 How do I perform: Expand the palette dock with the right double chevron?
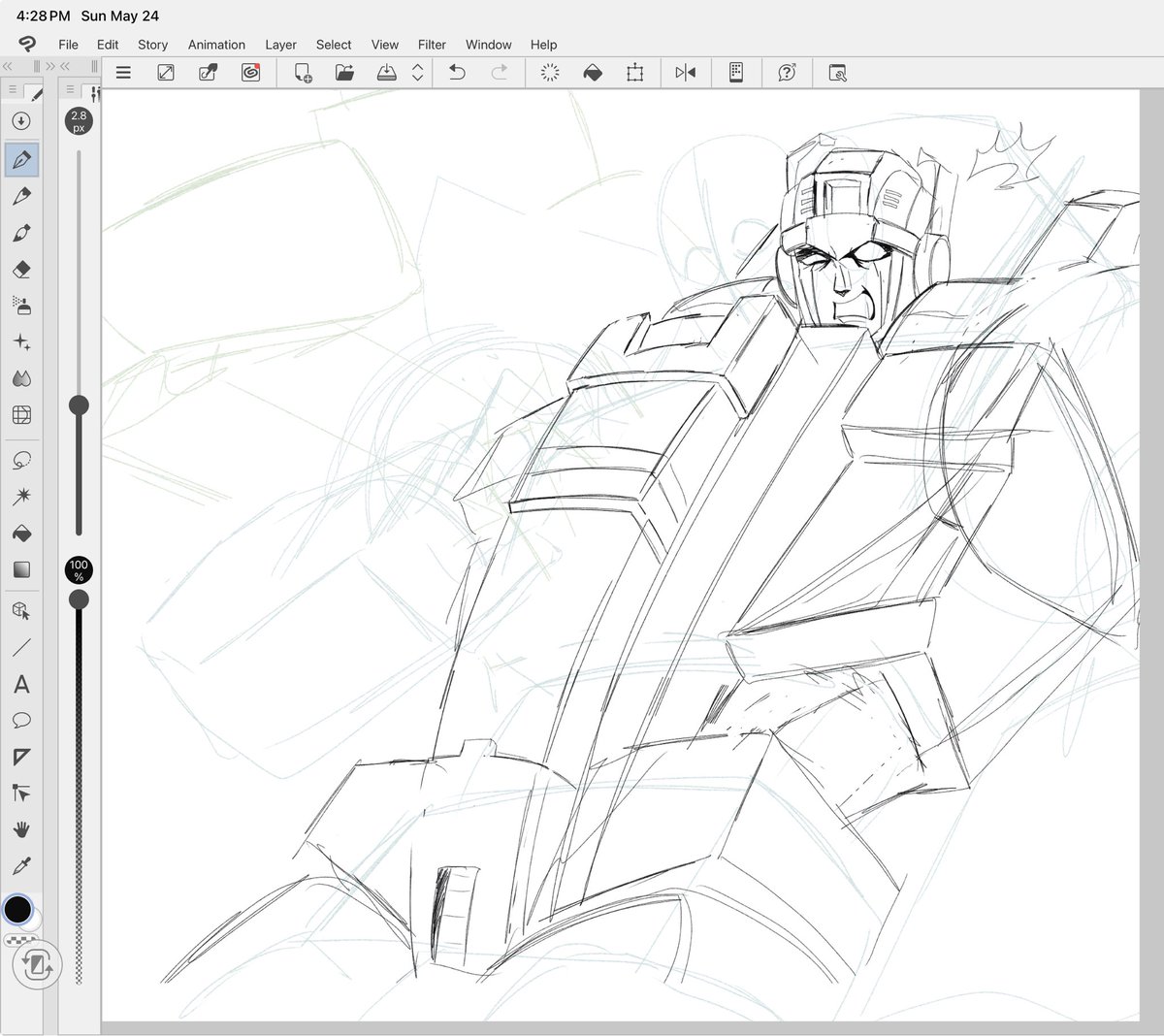tap(50, 66)
